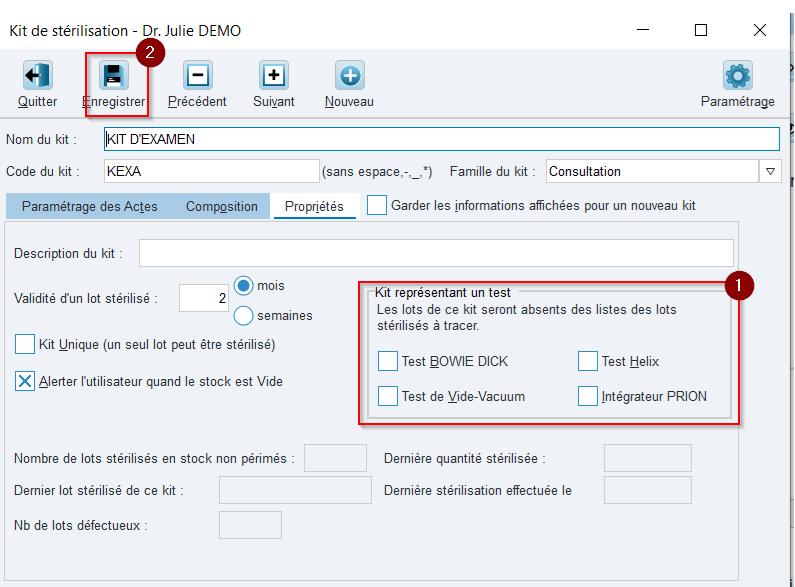The height and width of the screenshot is (587, 795).
Task: Go to previous kit with Précédent icon
Action: pos(198,76)
